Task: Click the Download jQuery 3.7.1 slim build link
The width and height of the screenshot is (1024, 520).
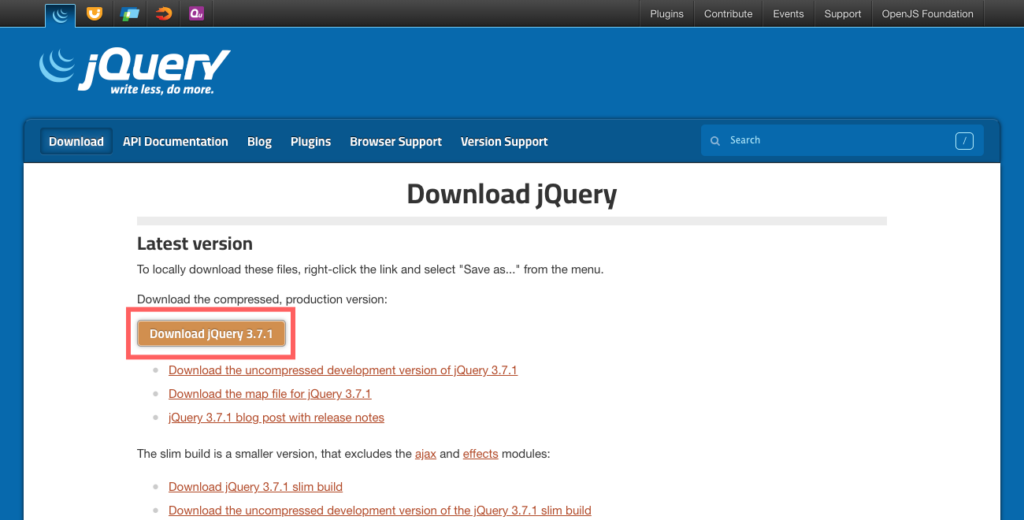Action: [256, 487]
